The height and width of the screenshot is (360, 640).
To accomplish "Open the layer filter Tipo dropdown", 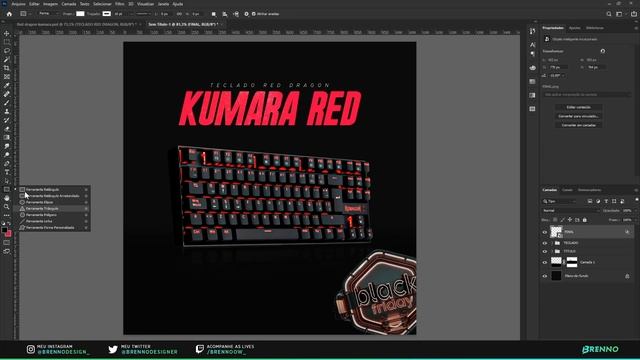I will click(x=559, y=201).
